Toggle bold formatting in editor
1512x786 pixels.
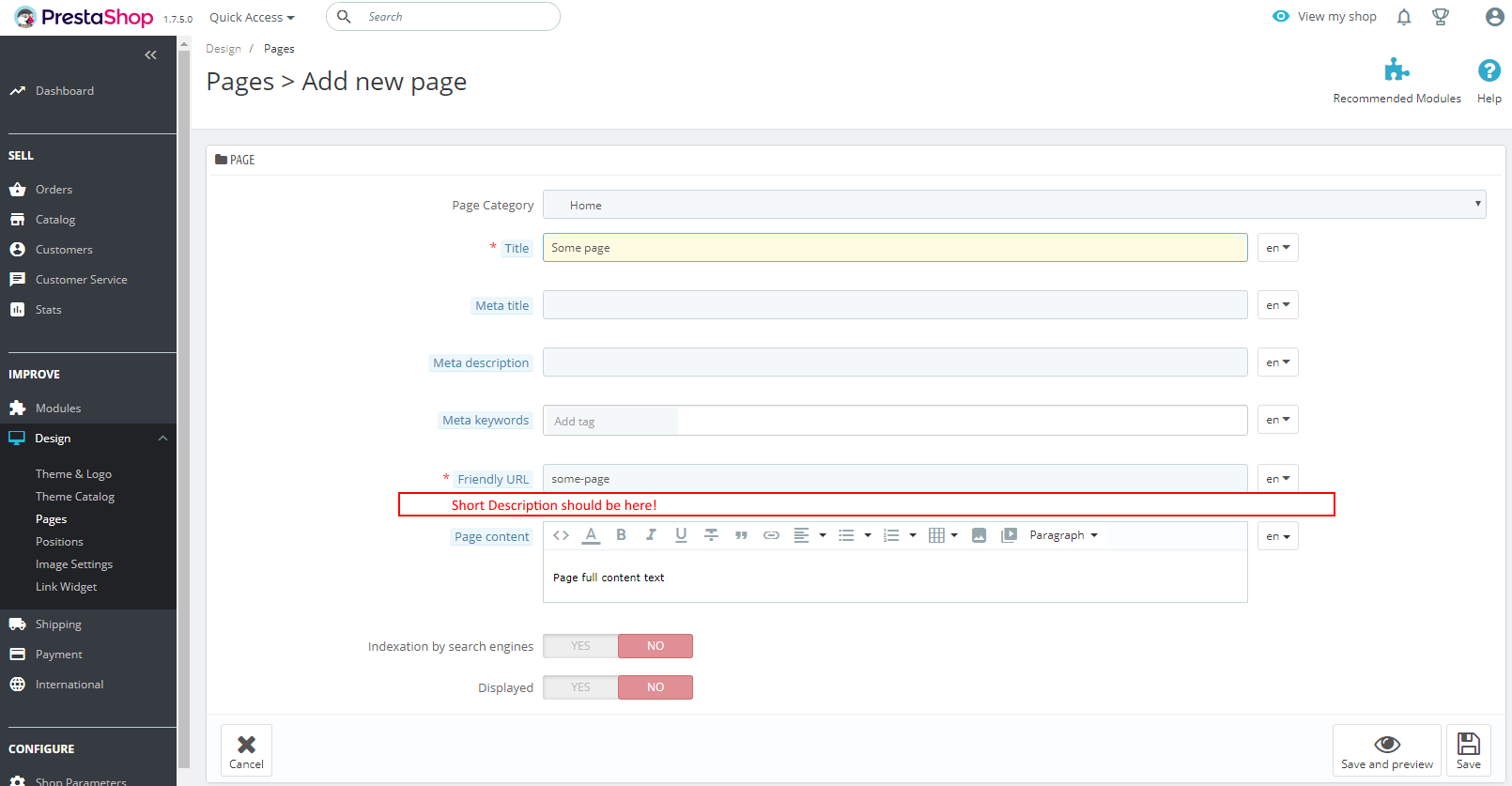pyautogui.click(x=621, y=535)
